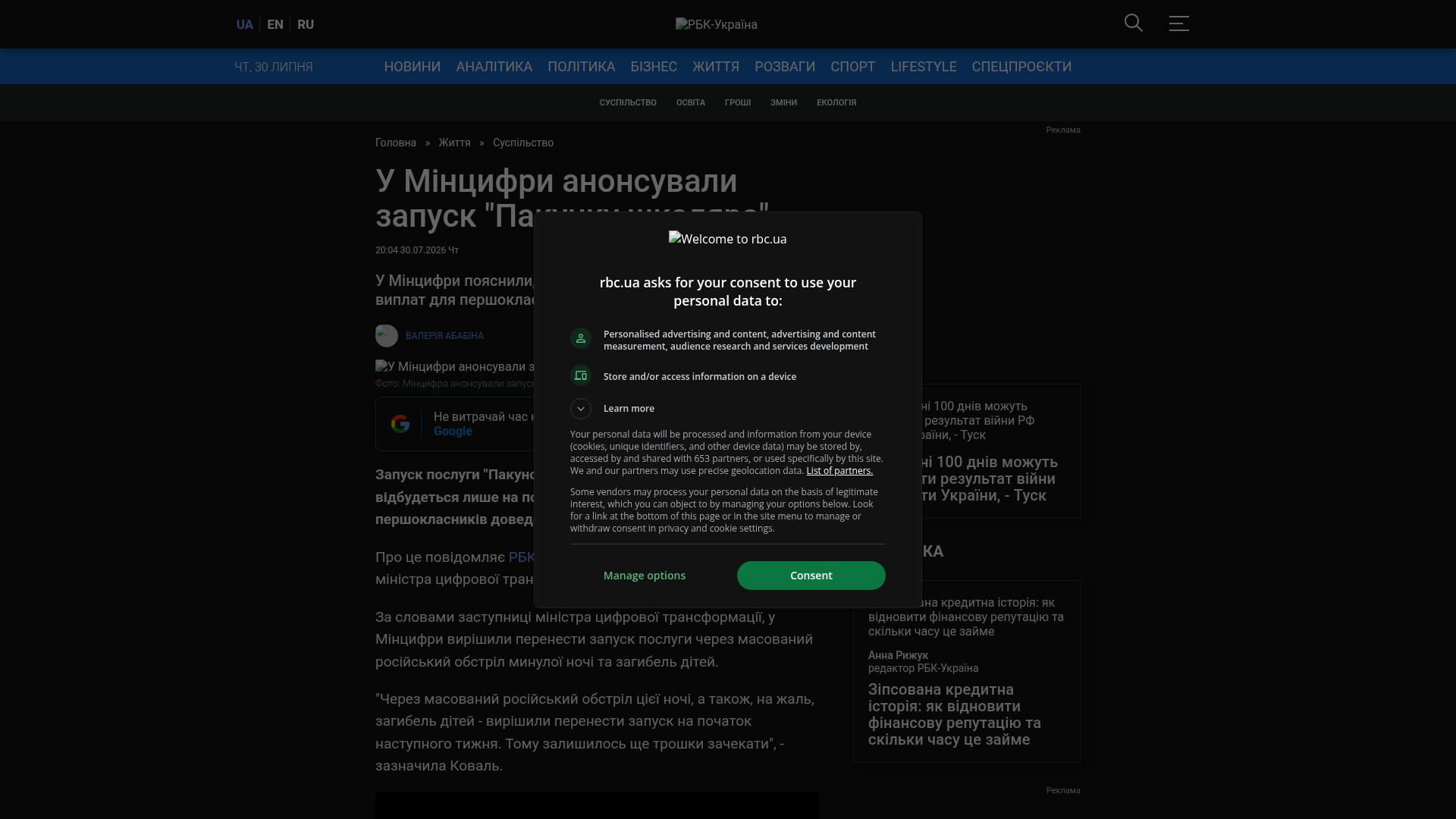
Task: Click the bottom Реклама label
Action: [x=1063, y=790]
